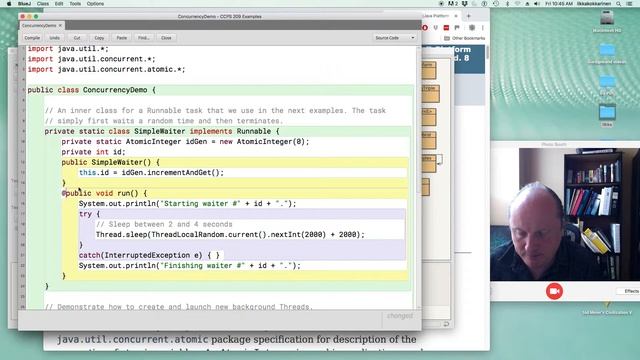Click the Copy toolbar button
Viewport: 640px width, 360px height.
(x=99, y=38)
